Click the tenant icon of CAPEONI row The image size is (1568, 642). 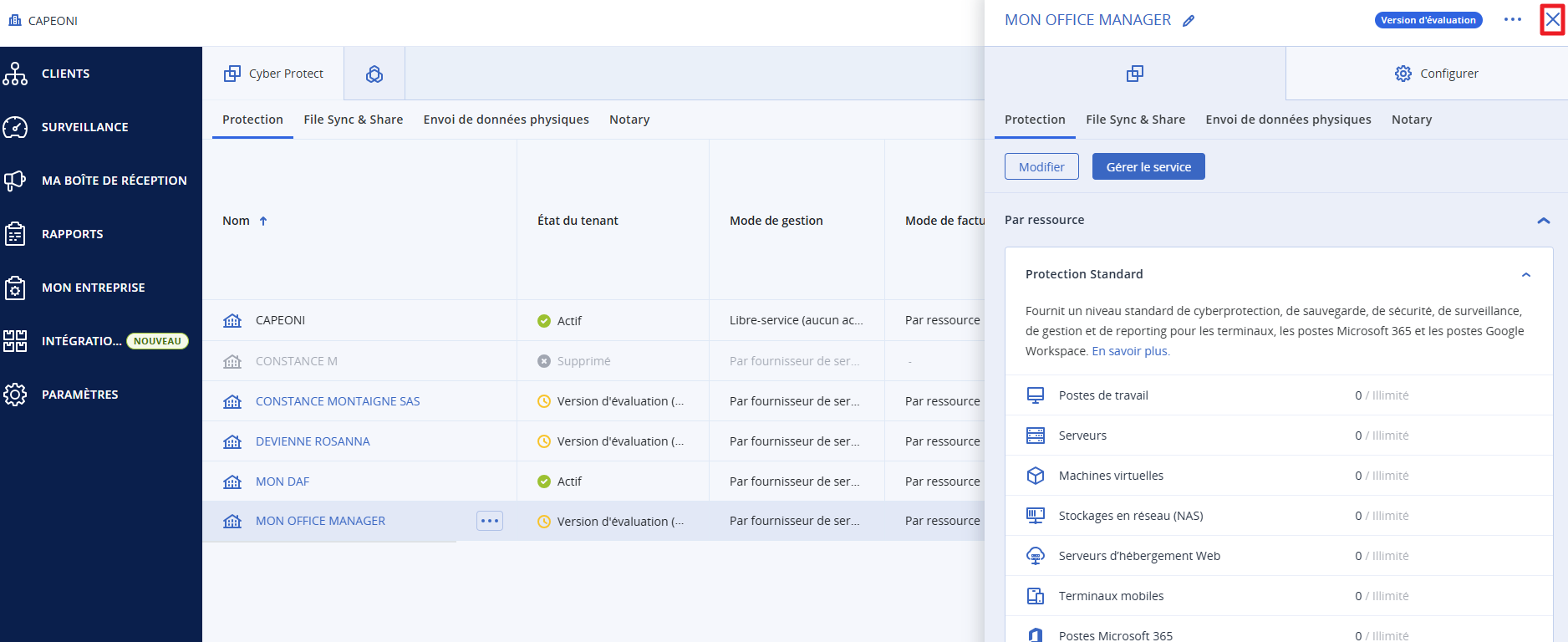point(232,321)
